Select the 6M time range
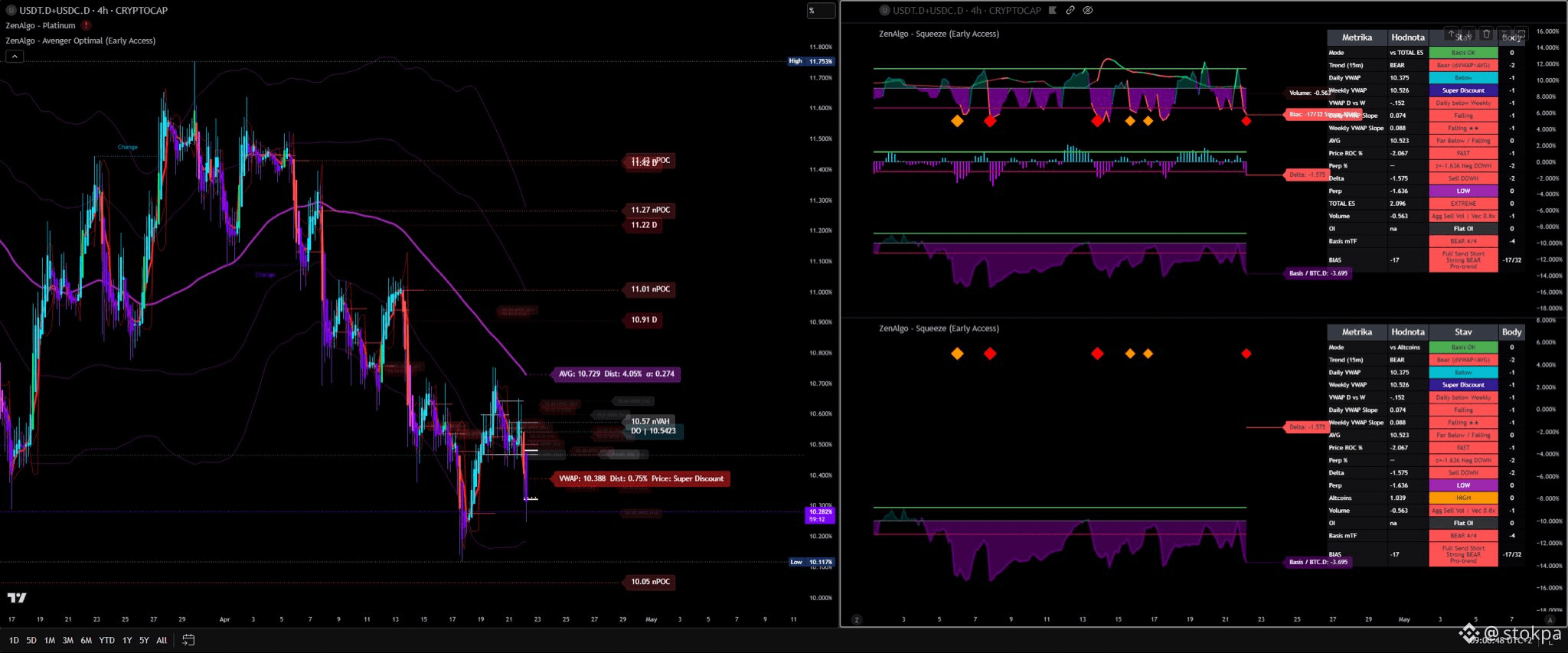The width and height of the screenshot is (1568, 653). point(87,640)
